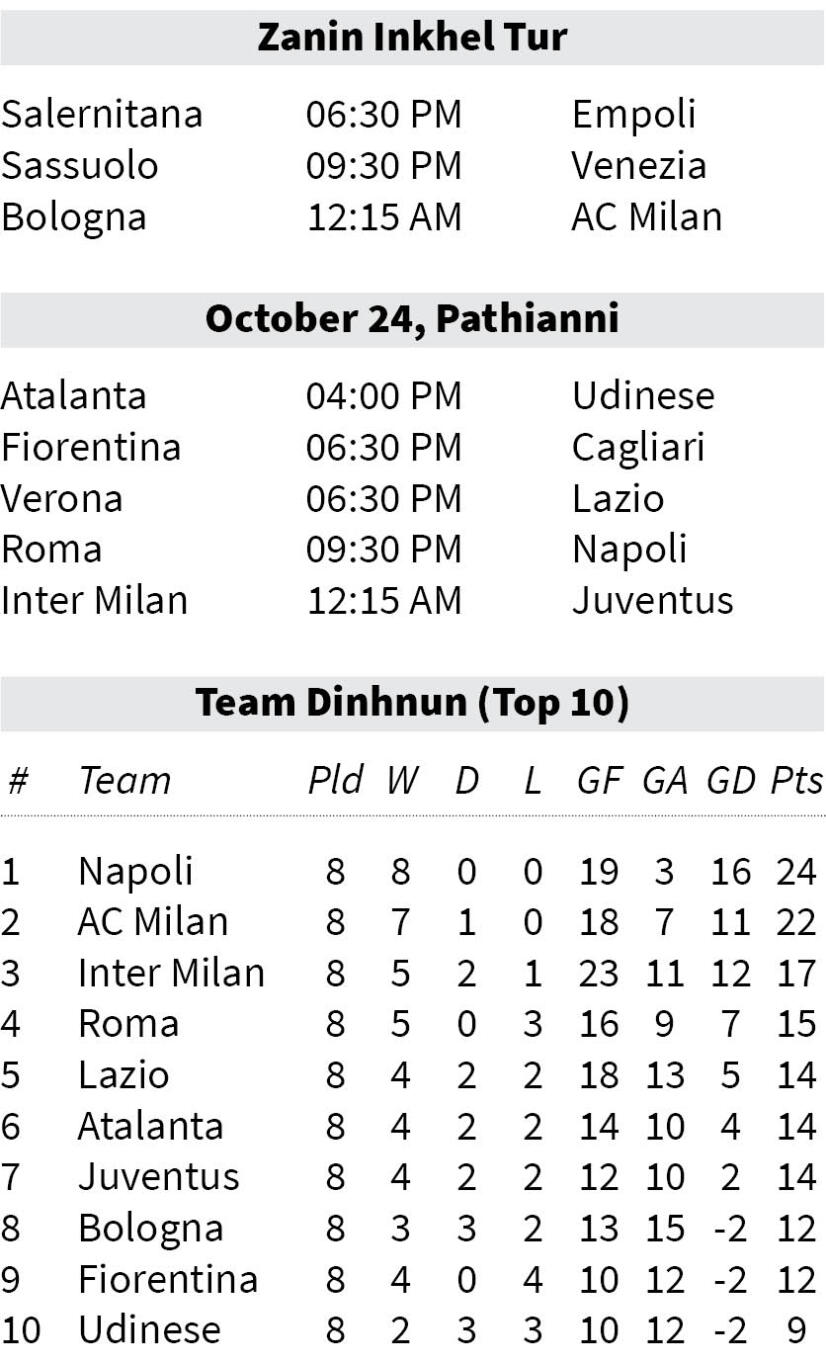
Task: Select the October 24, Pathianni header
Action: coord(412,319)
